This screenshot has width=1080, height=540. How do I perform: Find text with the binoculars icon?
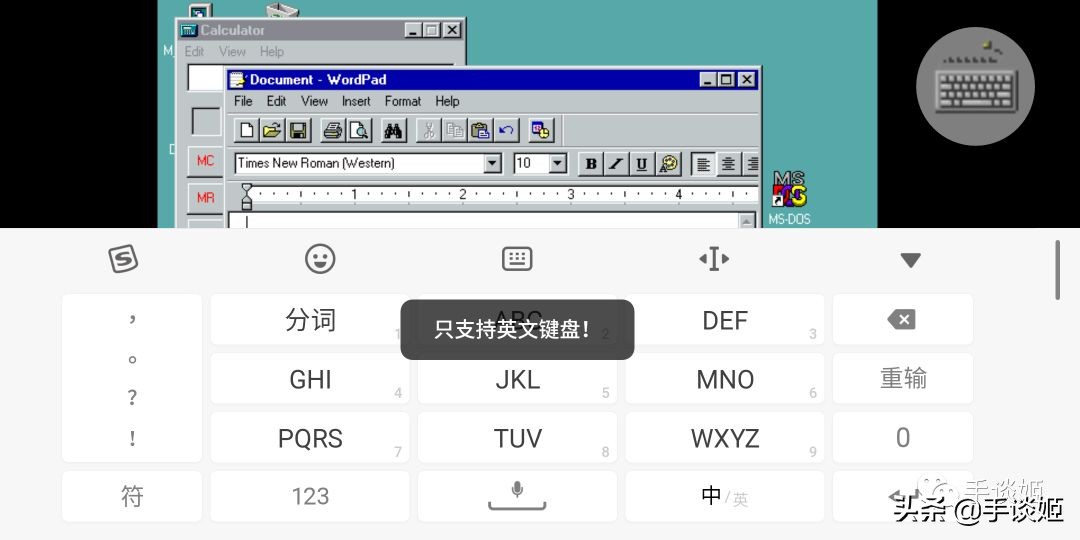[x=393, y=129]
